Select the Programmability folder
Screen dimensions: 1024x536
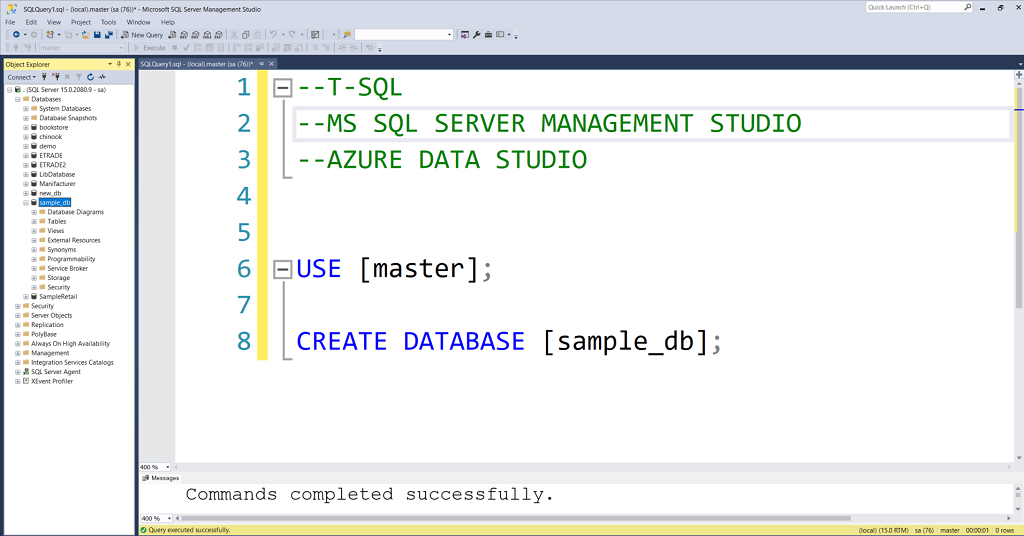(71, 259)
